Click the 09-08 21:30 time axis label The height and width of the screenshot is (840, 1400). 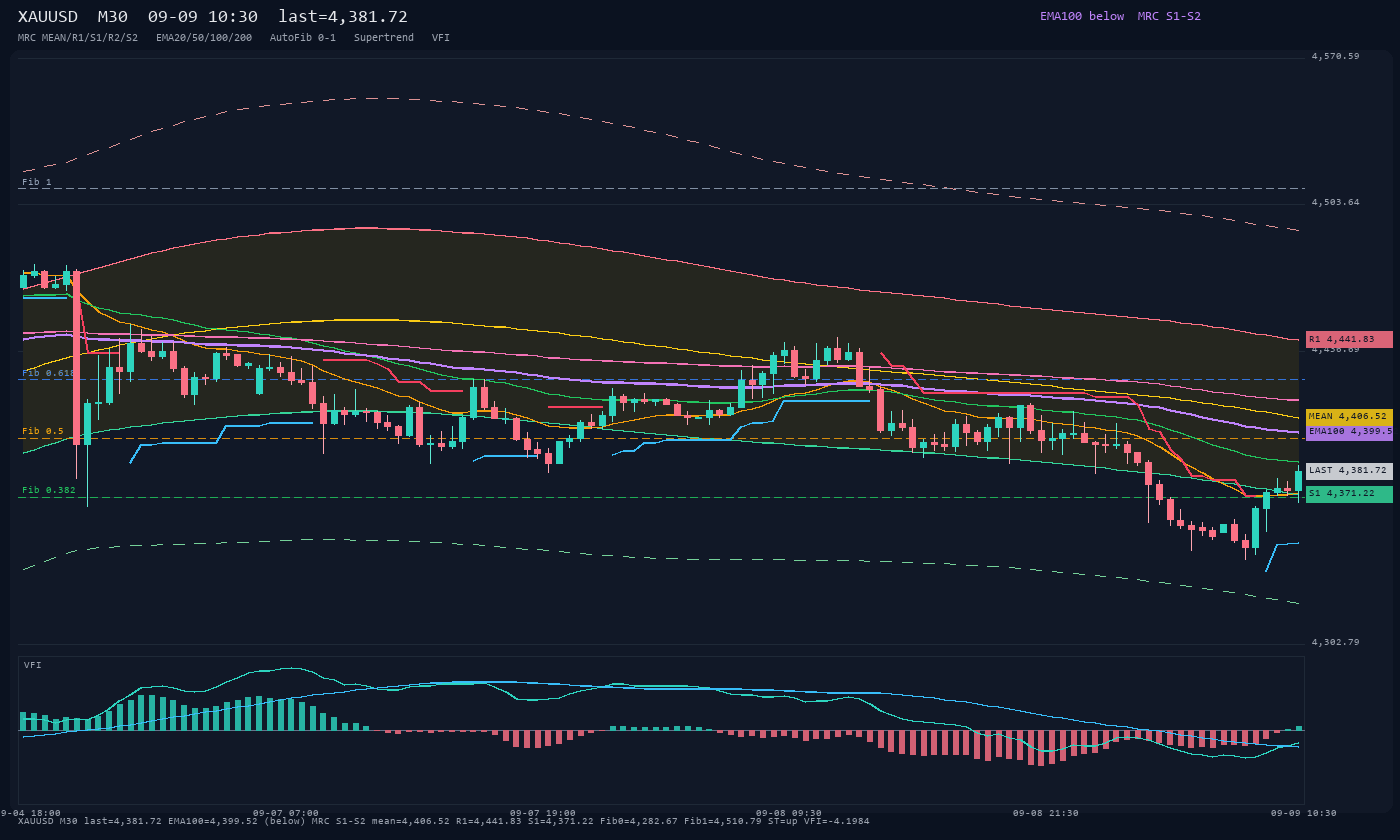pos(1046,813)
